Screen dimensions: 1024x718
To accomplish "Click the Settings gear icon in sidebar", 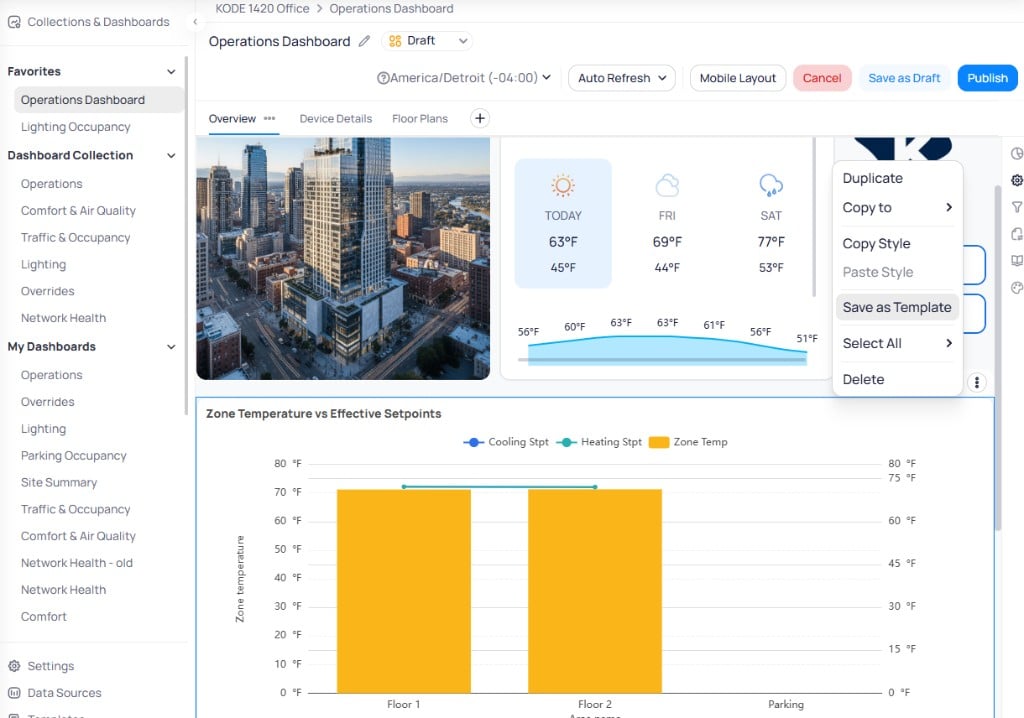I will coord(14,666).
